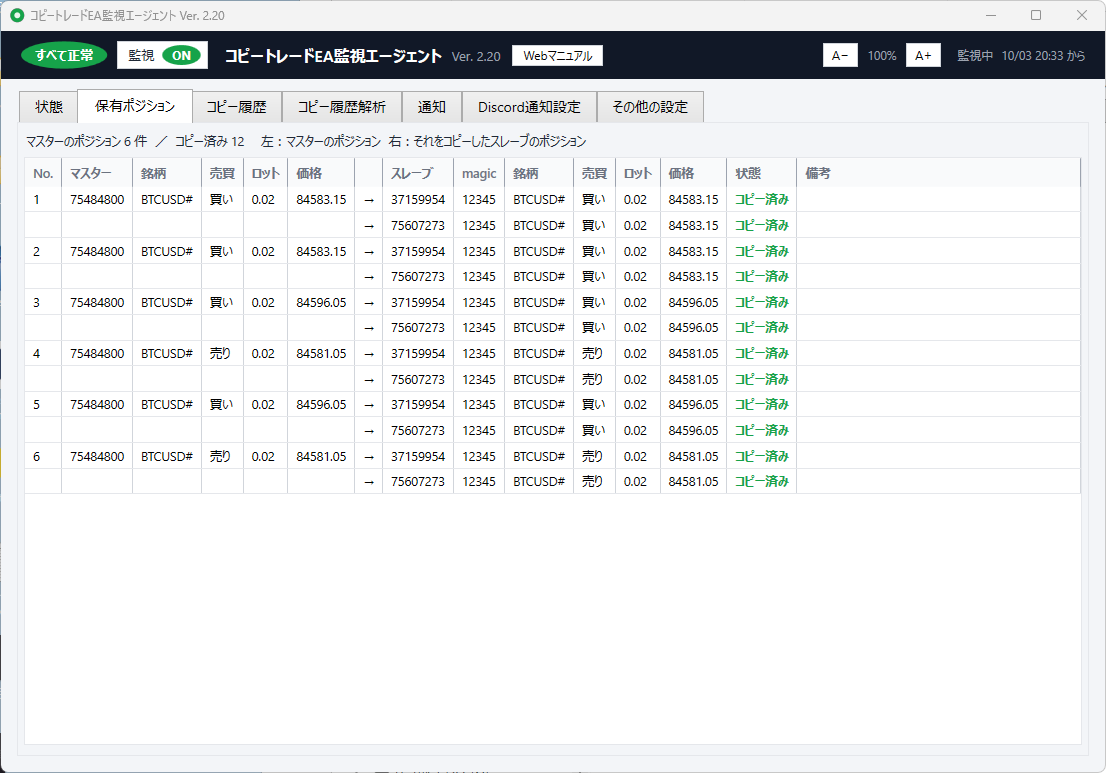Screen dimensions: 1106x773
Task: Open the 通知 tab
Action: click(x=431, y=107)
